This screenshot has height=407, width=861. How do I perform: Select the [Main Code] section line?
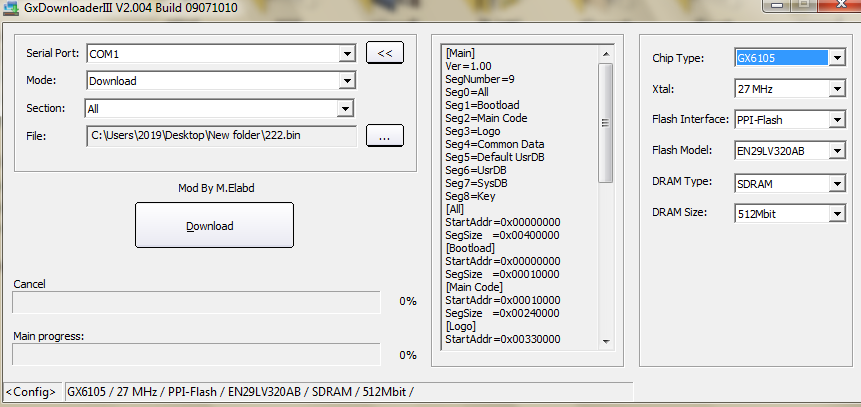click(474, 287)
